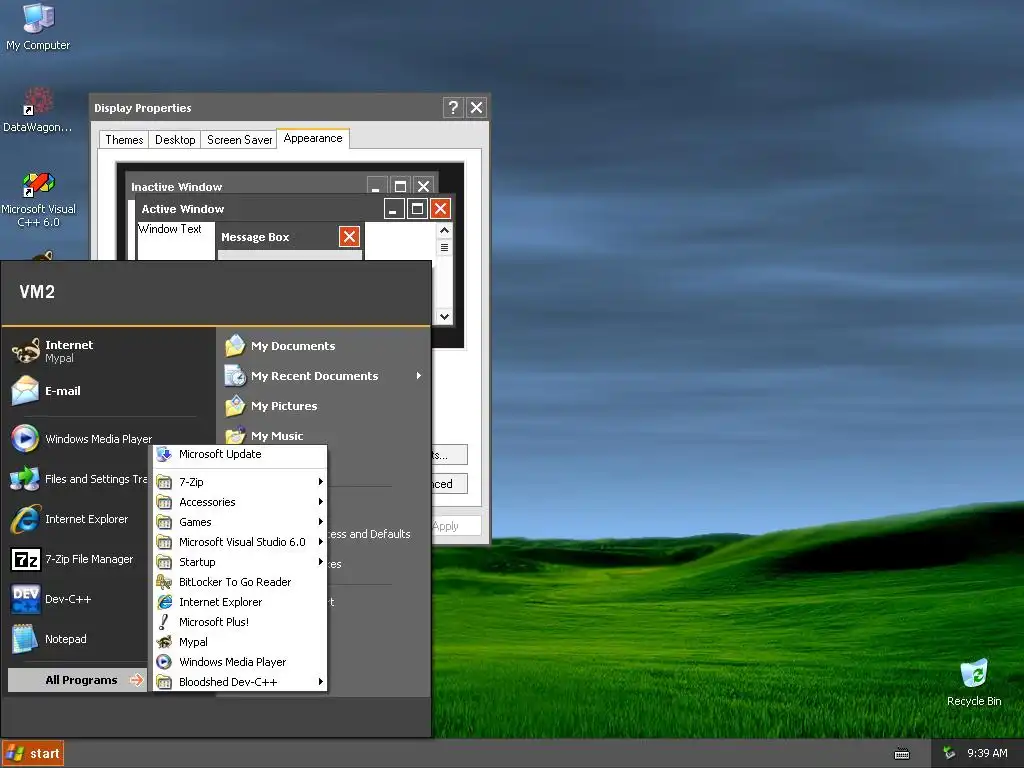Click Display Properties help question button
This screenshot has height=768, width=1024.
coord(453,107)
